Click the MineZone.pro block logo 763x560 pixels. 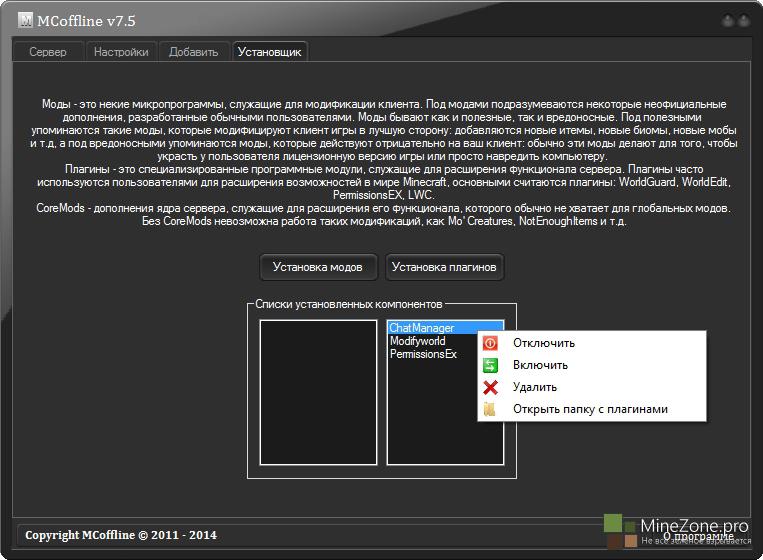(621, 531)
